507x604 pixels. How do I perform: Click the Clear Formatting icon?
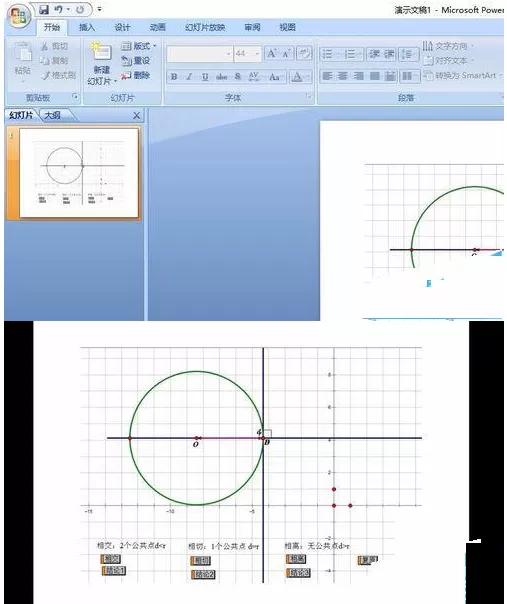tap(304, 53)
